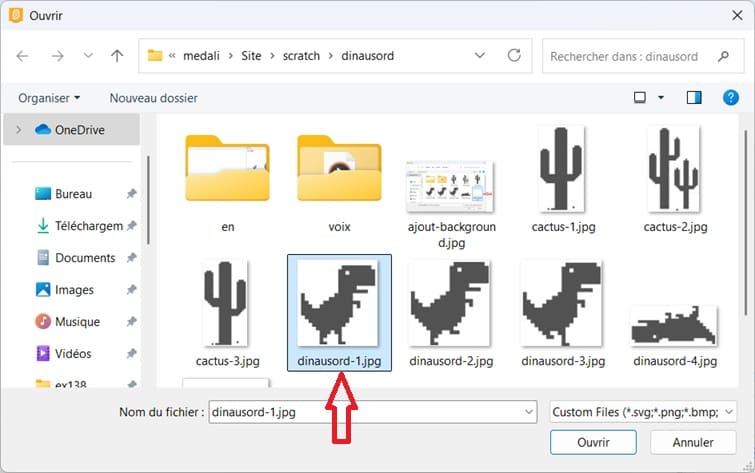Open Documents in the sidebar

(x=76, y=258)
